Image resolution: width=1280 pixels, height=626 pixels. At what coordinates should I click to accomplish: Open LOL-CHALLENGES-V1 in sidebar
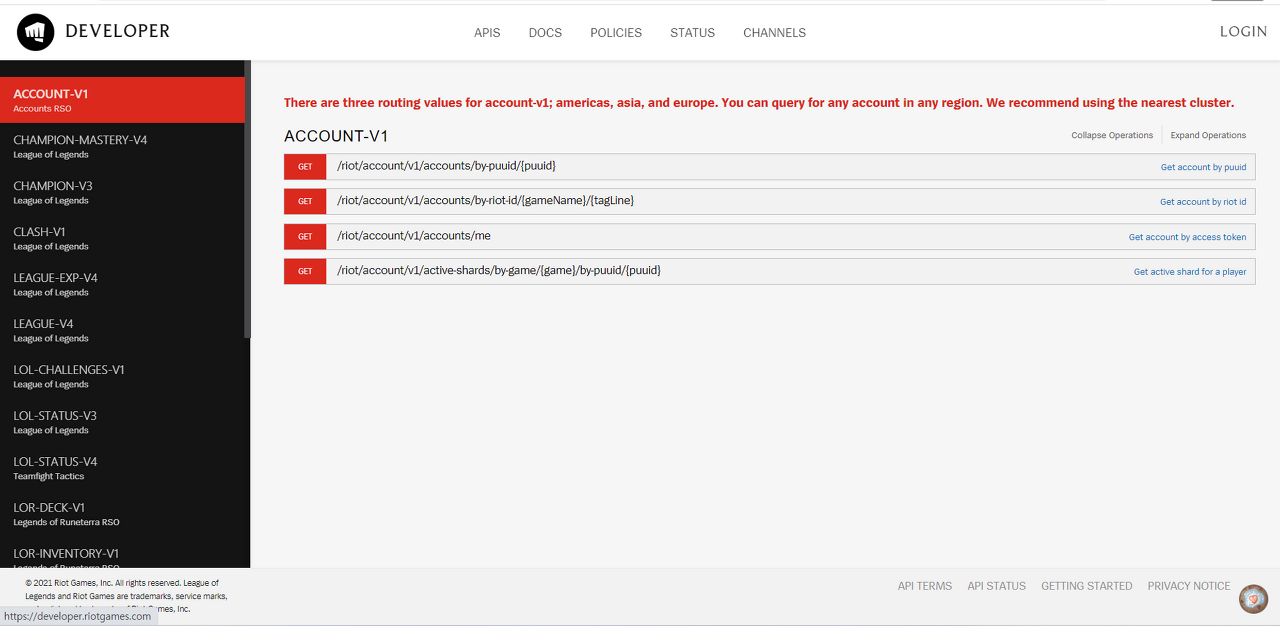point(122,376)
